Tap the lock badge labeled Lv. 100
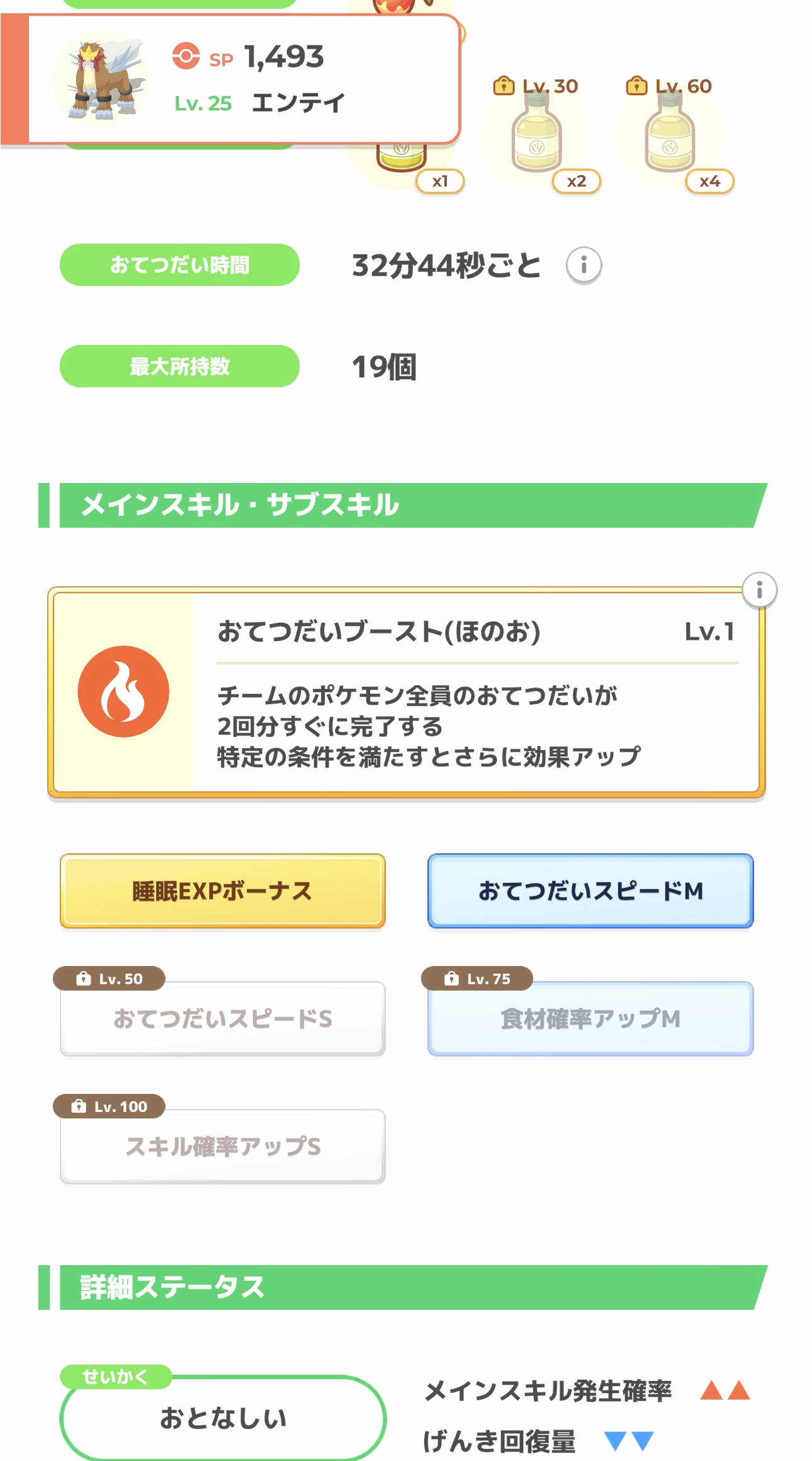 (x=110, y=1106)
